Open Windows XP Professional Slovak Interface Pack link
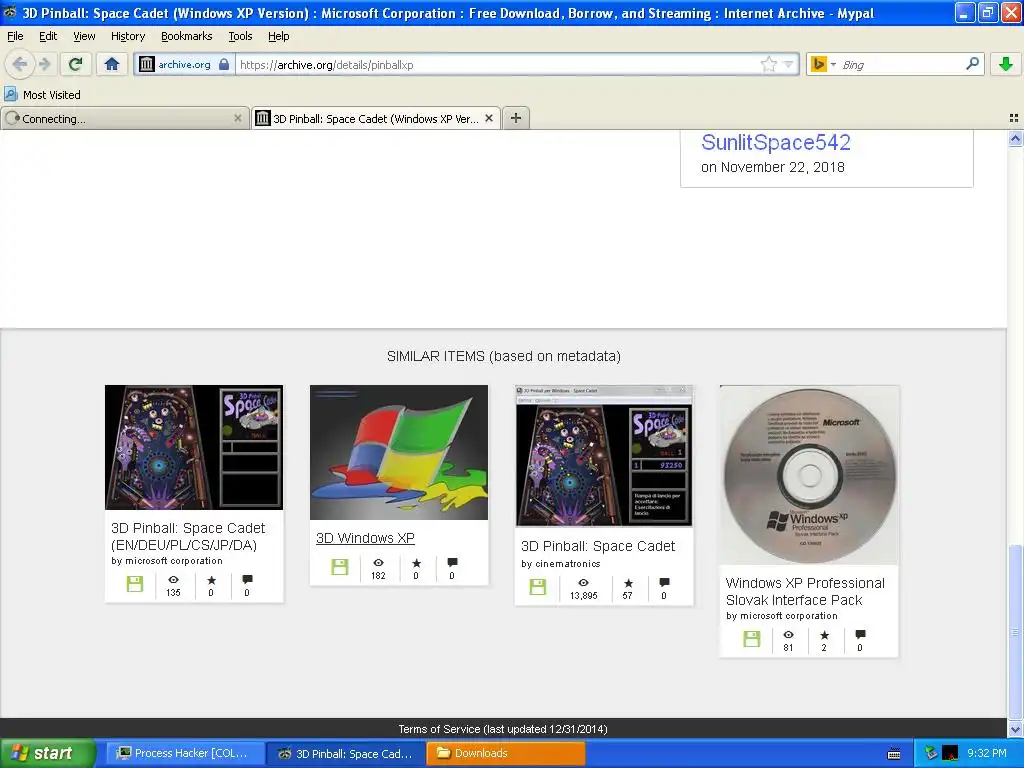 click(805, 591)
